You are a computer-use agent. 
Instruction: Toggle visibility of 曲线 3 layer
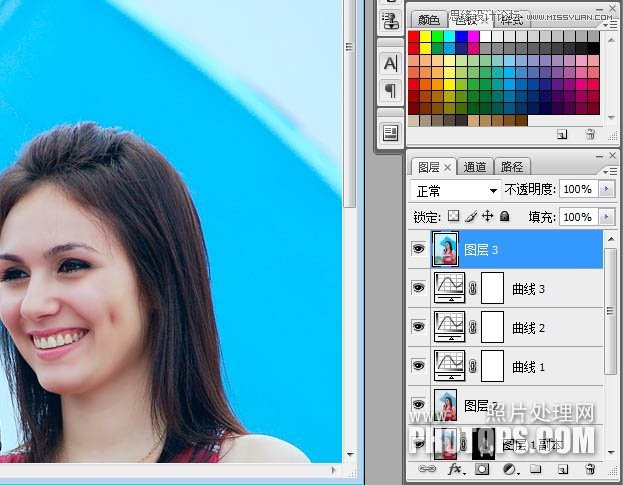(x=418, y=288)
